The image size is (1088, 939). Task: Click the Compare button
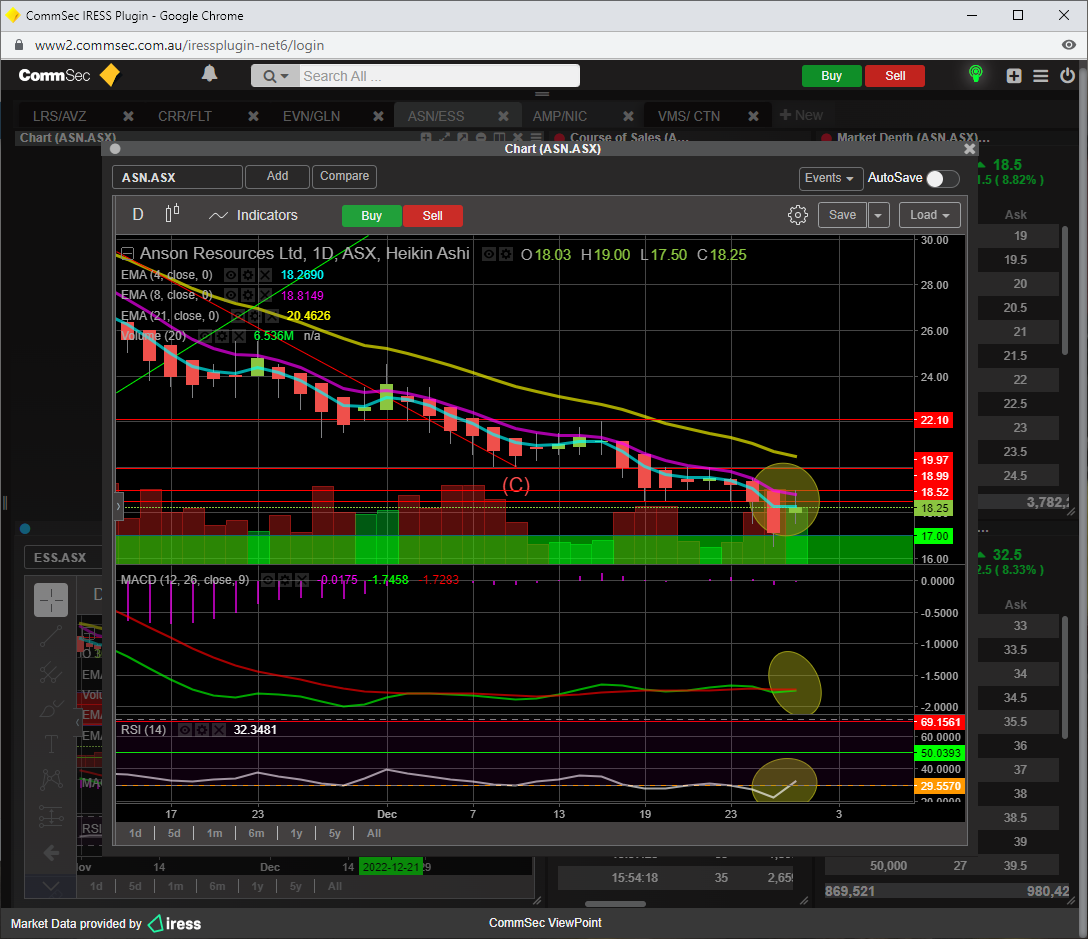click(344, 176)
